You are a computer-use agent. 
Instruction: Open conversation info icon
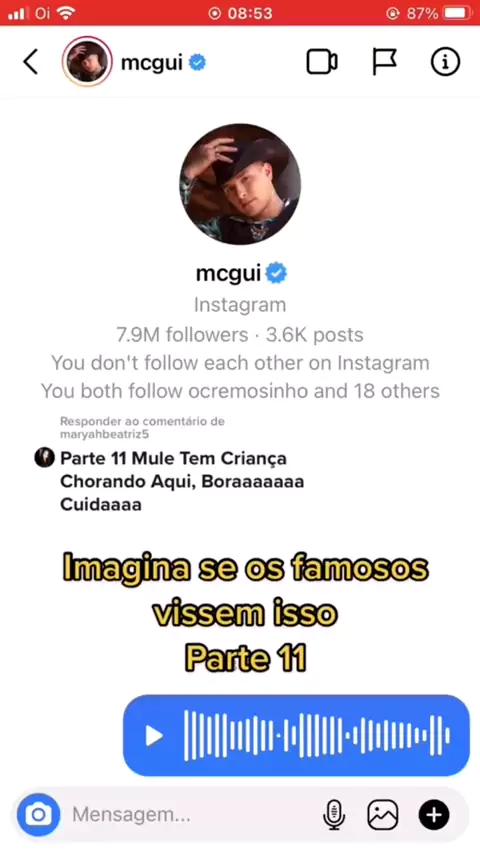click(x=445, y=62)
